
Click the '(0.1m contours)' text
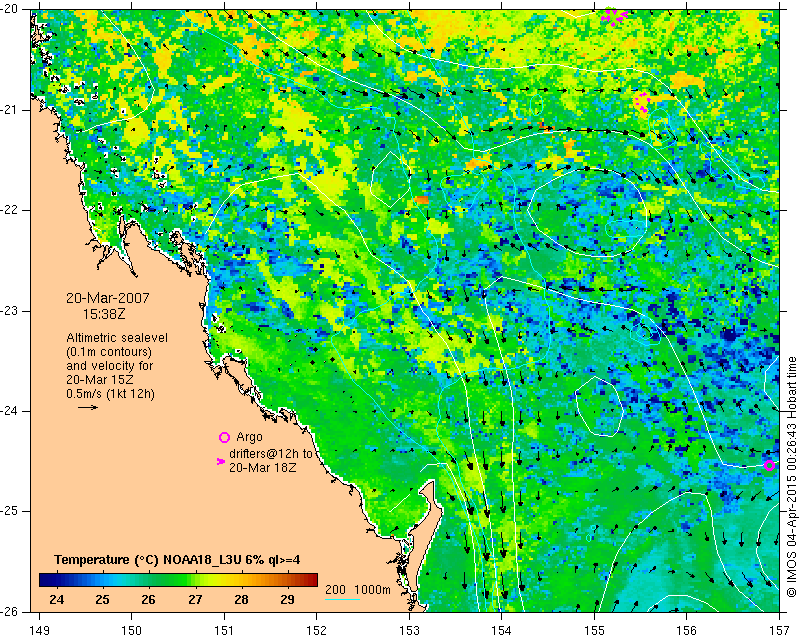(x=109, y=352)
